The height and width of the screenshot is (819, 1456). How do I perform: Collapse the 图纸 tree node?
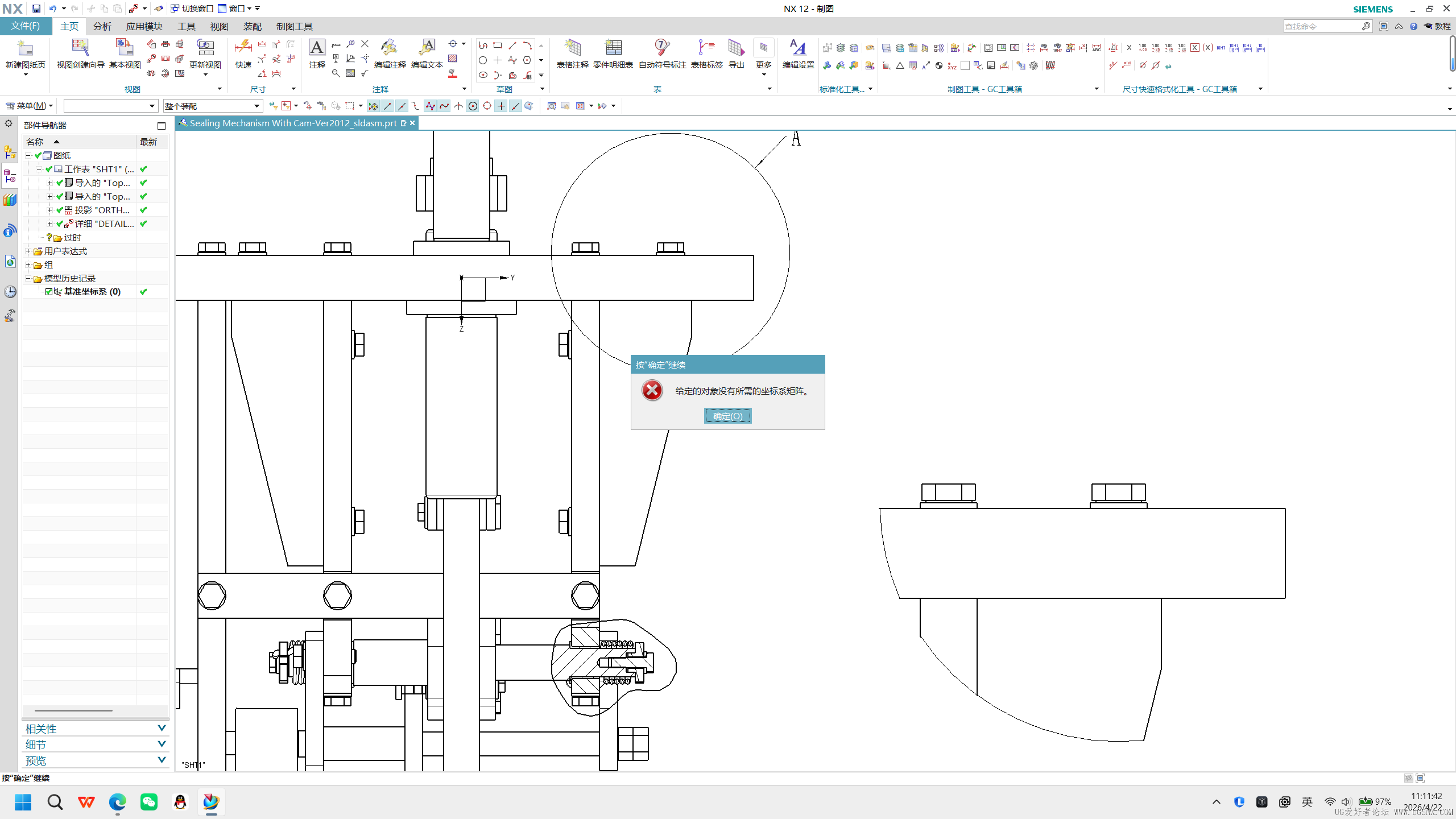[x=28, y=155]
